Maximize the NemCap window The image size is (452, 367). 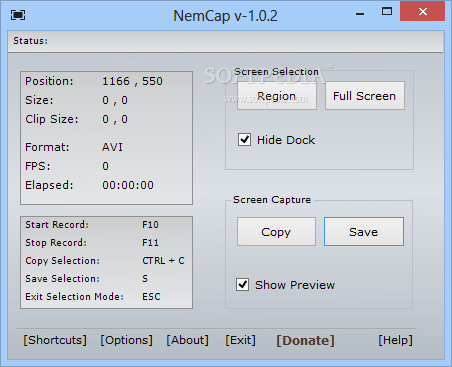pos(387,12)
